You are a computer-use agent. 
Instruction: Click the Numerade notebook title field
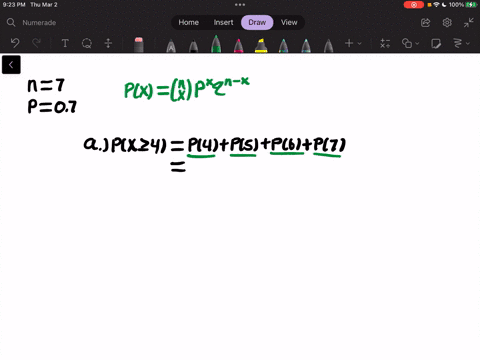(x=39, y=23)
